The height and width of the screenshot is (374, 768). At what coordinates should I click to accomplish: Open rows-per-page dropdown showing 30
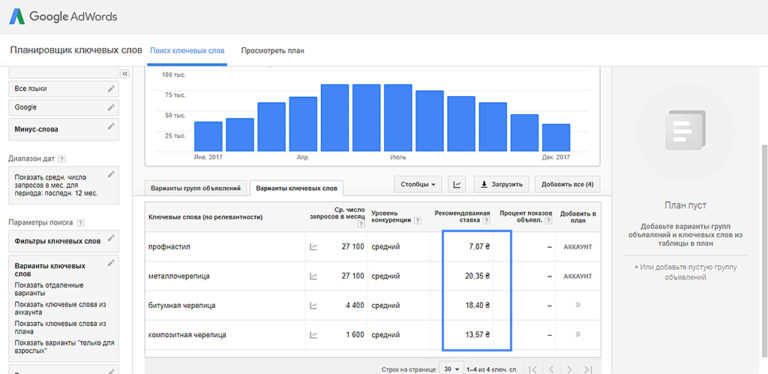[x=452, y=369]
